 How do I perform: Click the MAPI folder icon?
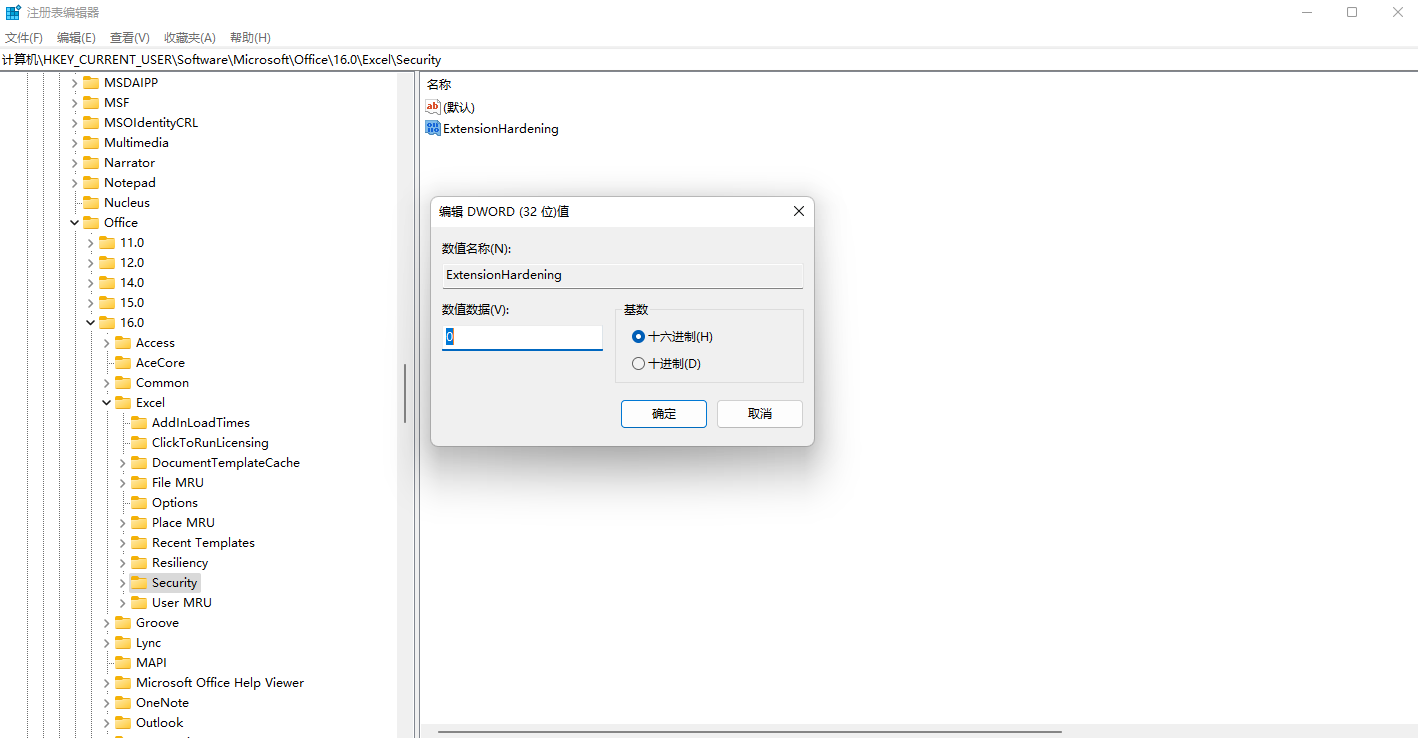point(123,662)
